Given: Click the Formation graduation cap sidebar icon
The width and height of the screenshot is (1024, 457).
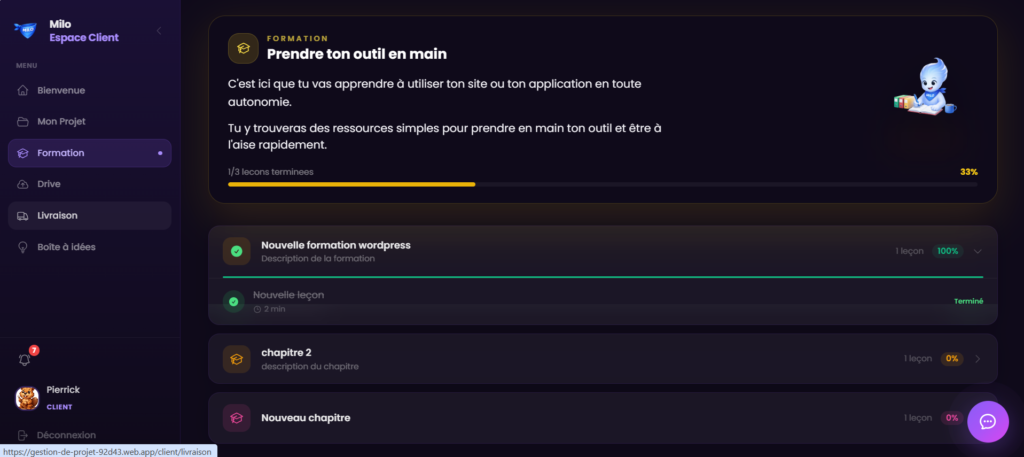Looking at the screenshot, I should click(23, 153).
